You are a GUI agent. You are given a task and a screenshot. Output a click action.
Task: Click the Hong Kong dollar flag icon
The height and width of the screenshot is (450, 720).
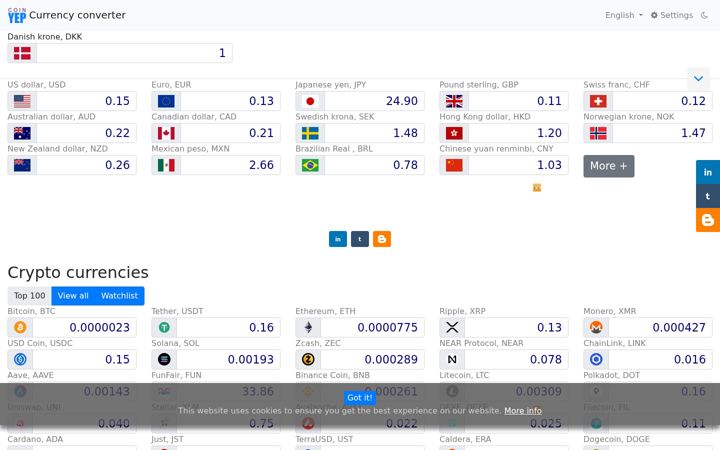[454, 133]
